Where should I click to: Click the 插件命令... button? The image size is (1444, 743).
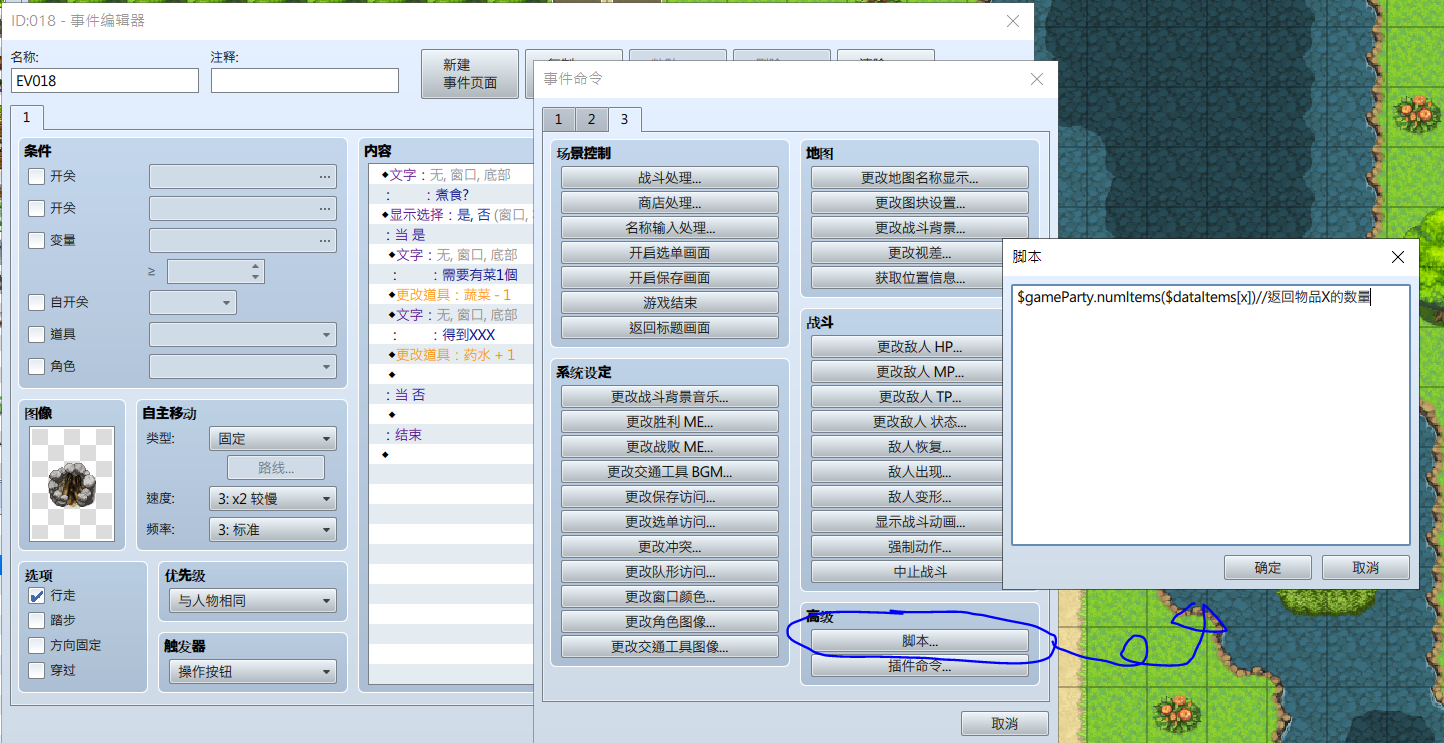click(919, 666)
